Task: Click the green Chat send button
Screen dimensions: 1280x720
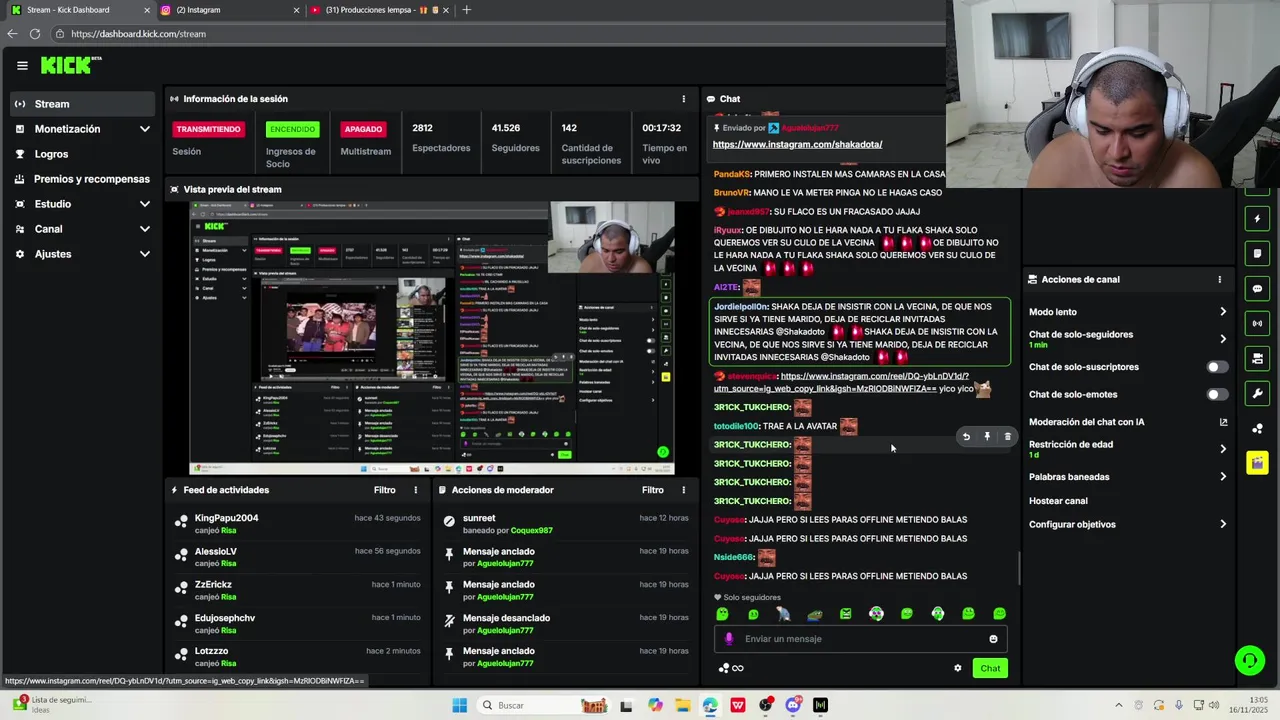Action: coord(990,668)
